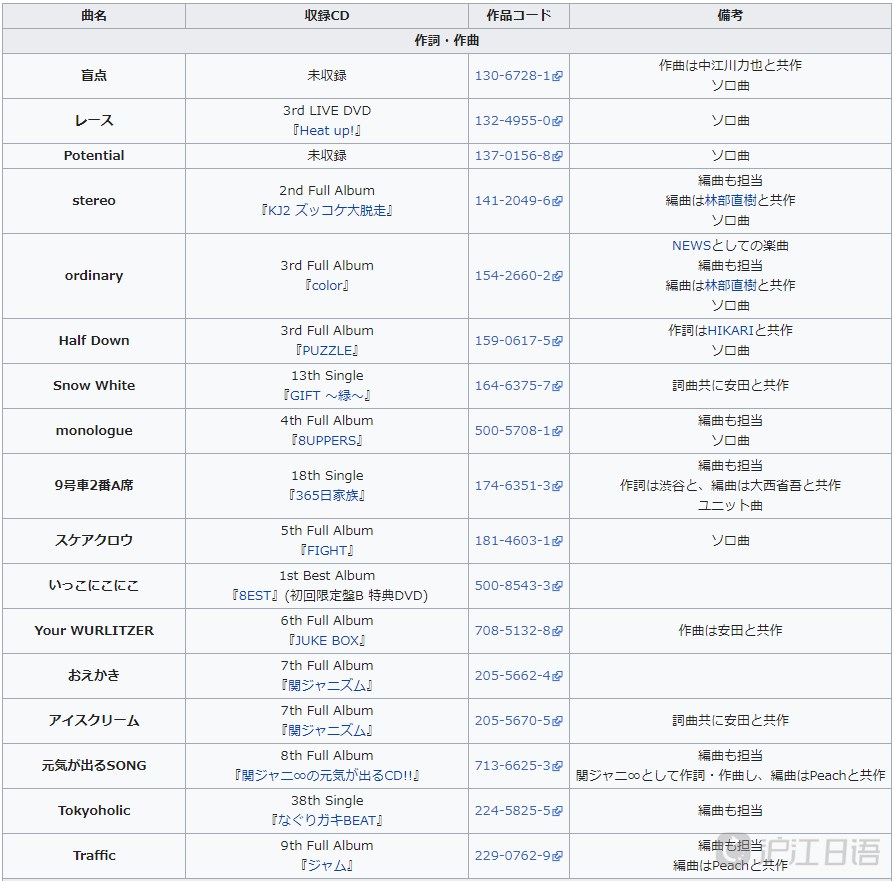
Task: Open work code link 164-6375-7
Action: 518,385
